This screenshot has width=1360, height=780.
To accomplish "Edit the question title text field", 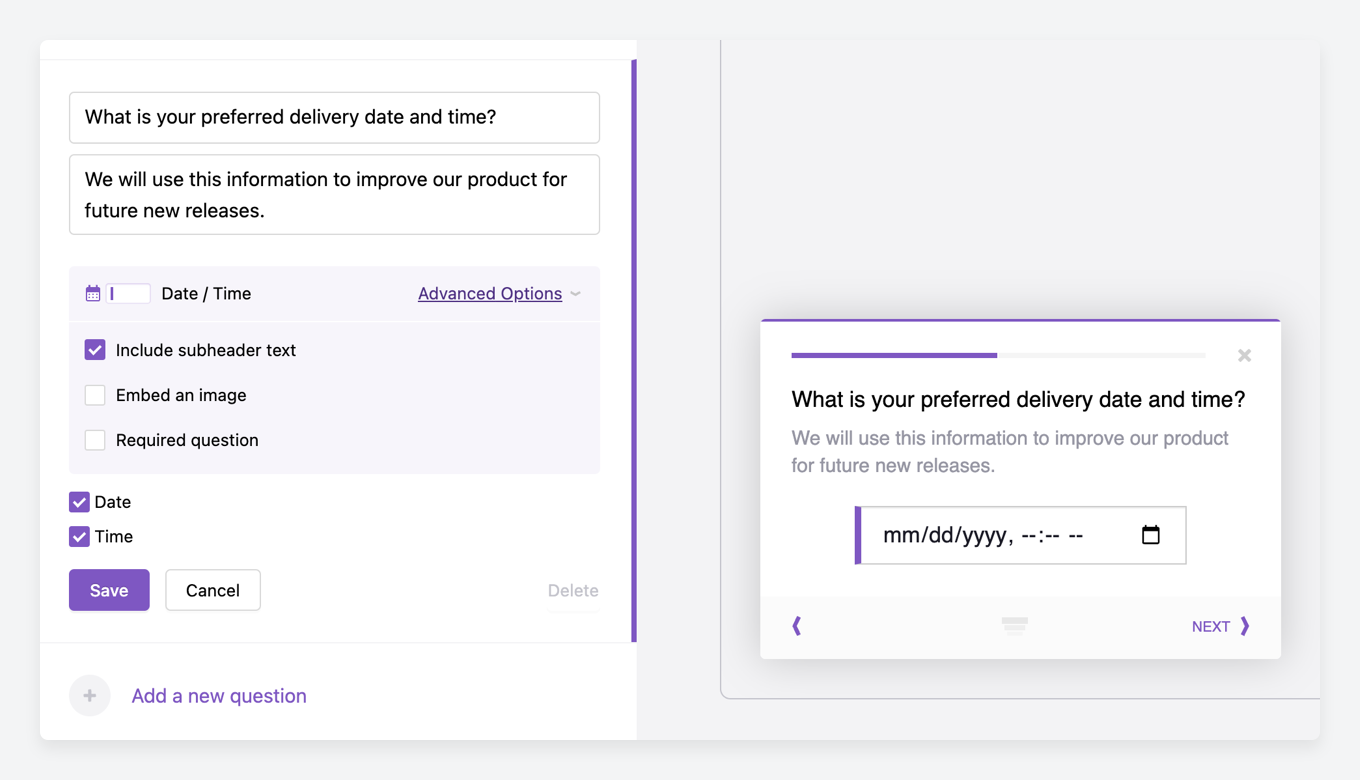I will (x=334, y=117).
